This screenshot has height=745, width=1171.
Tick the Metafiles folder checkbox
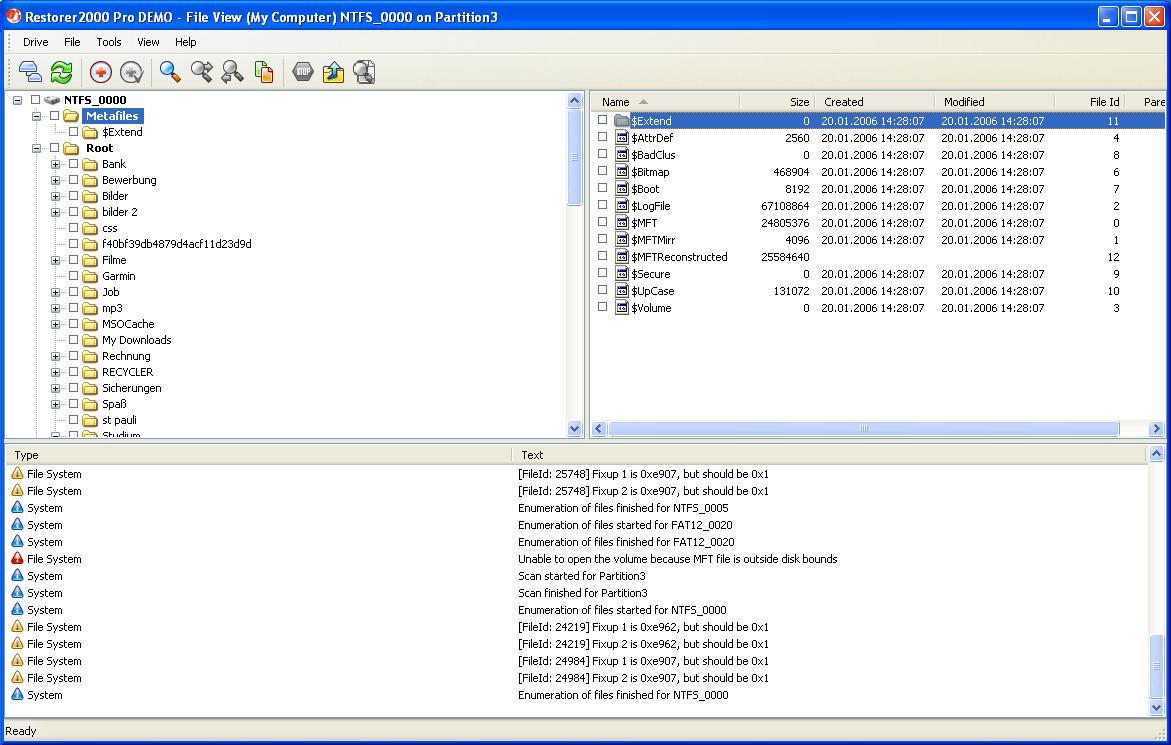pyautogui.click(x=55, y=116)
